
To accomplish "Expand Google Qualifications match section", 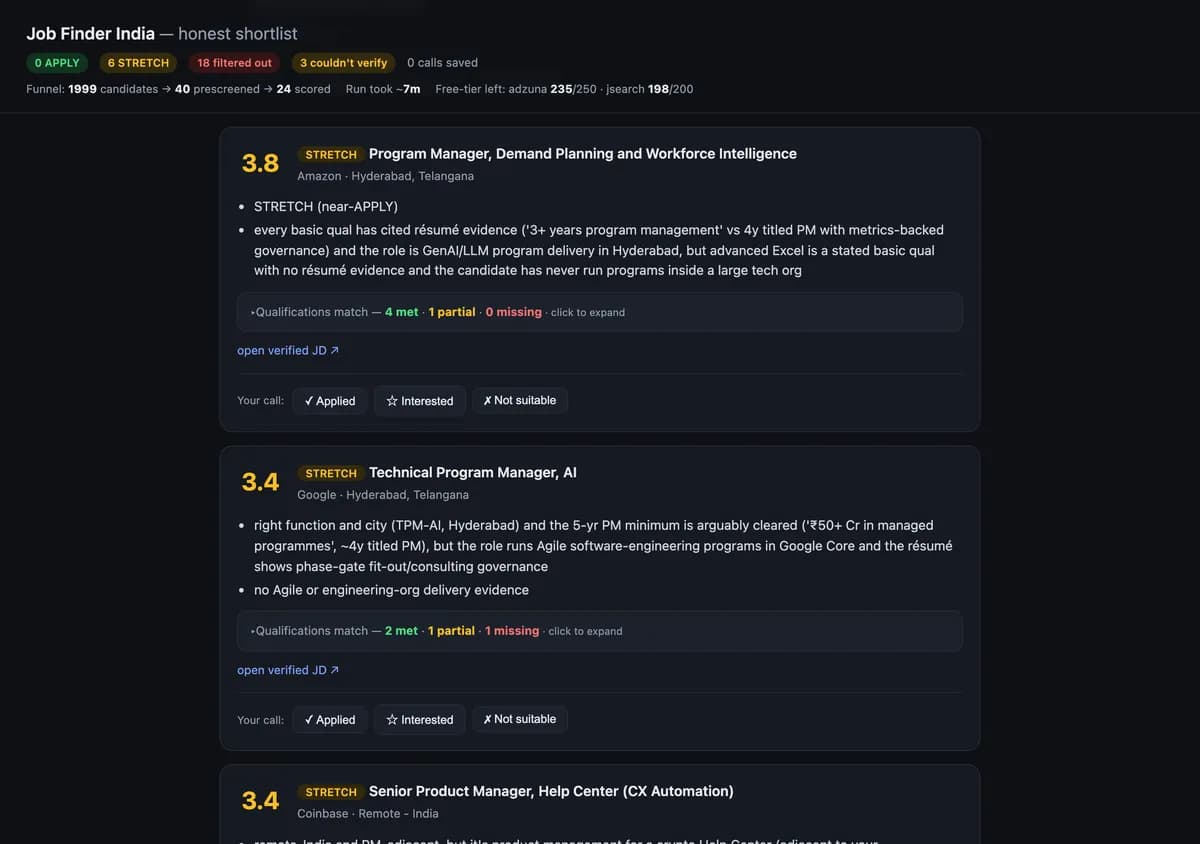I will pyautogui.click(x=600, y=631).
